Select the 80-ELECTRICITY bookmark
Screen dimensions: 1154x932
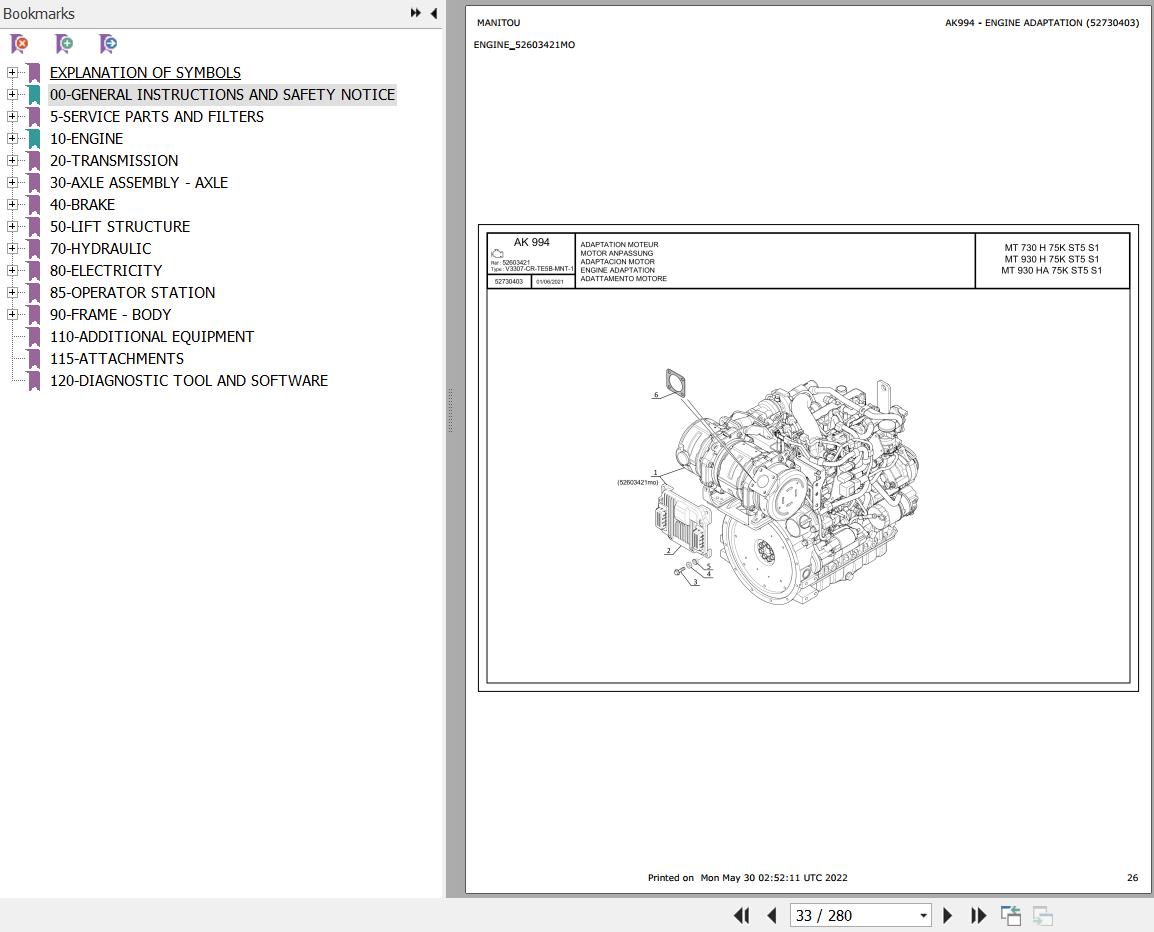106,271
